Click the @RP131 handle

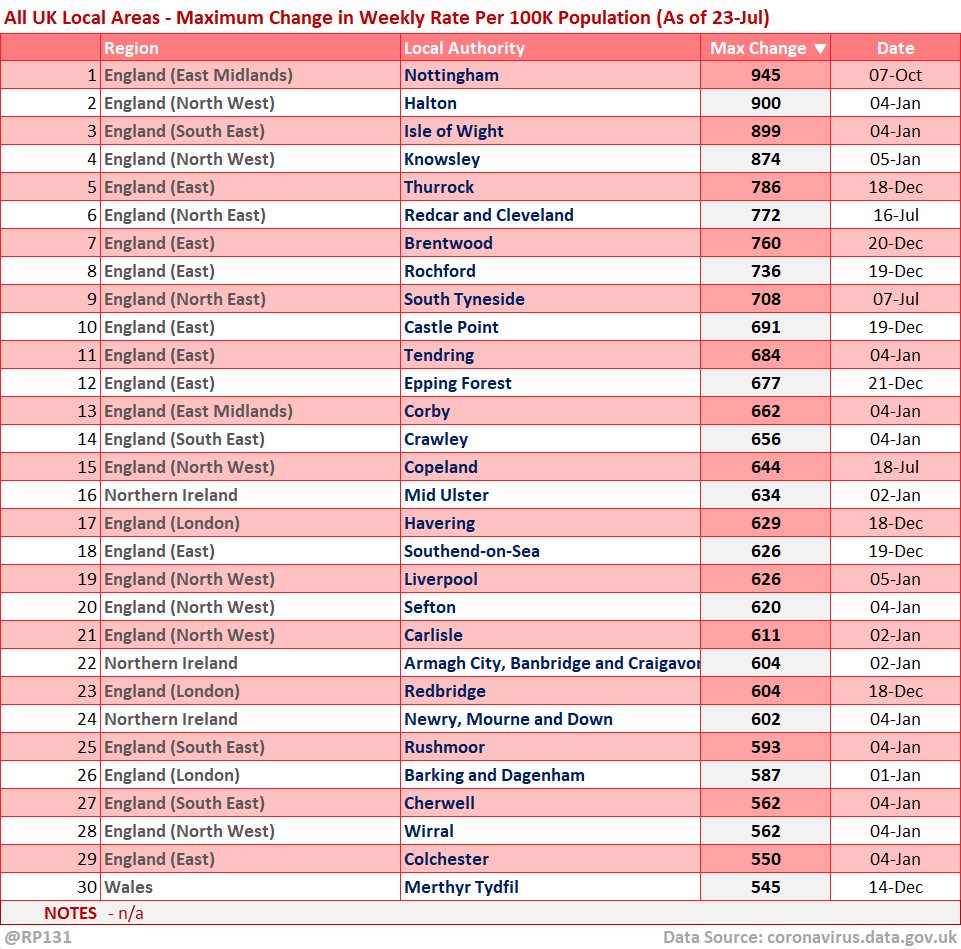[38, 938]
